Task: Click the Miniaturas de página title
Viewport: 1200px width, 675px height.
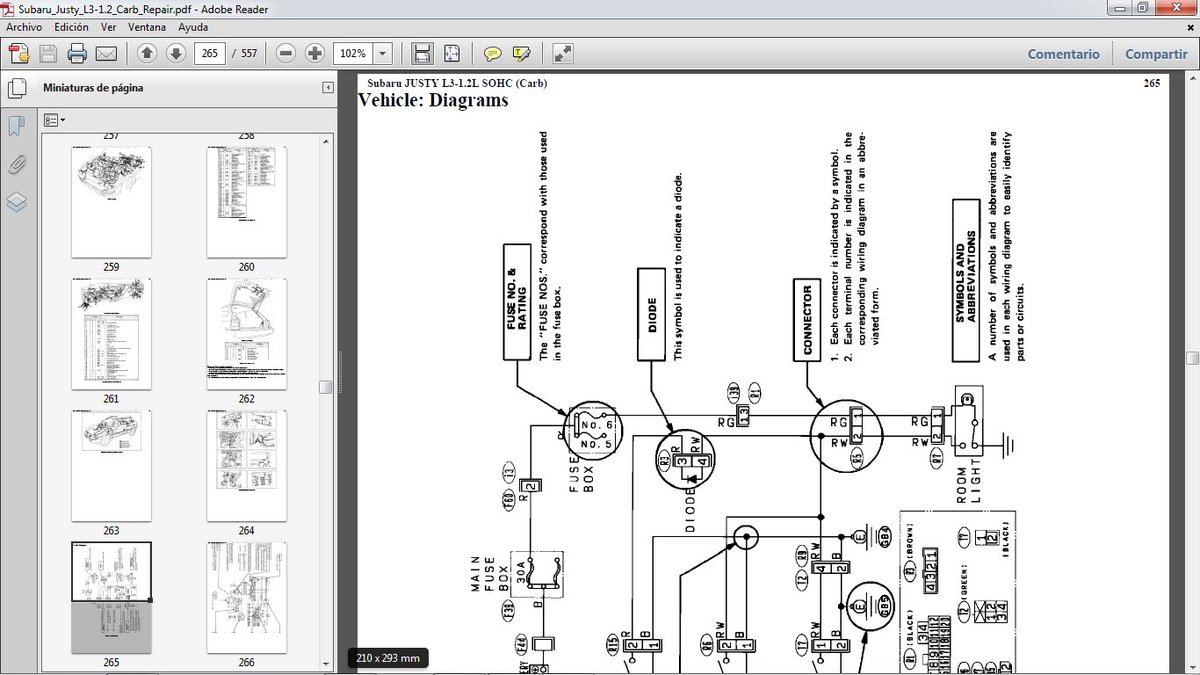Action: click(93, 88)
